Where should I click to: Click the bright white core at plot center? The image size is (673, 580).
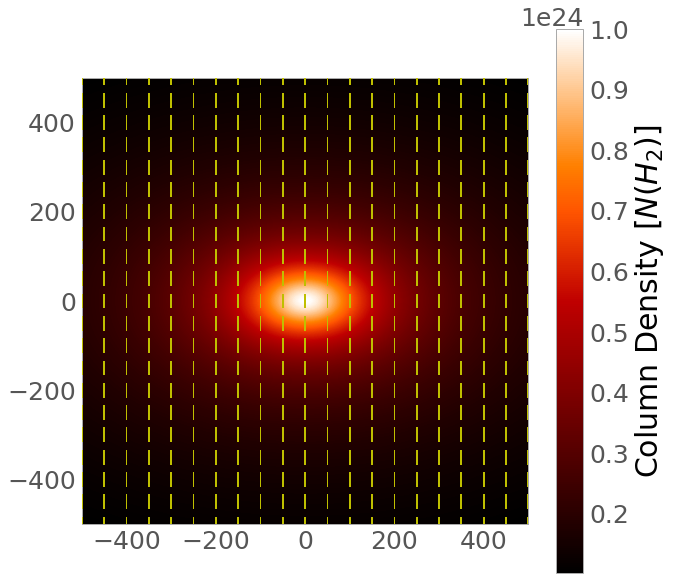click(x=305, y=301)
